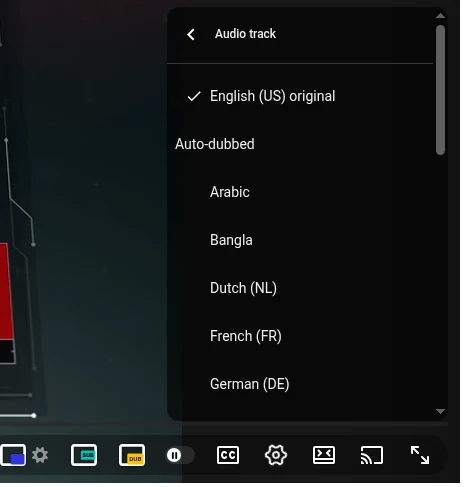Enter full screen mode
Image resolution: width=475 pixels, height=487 pixels.
tap(420, 455)
